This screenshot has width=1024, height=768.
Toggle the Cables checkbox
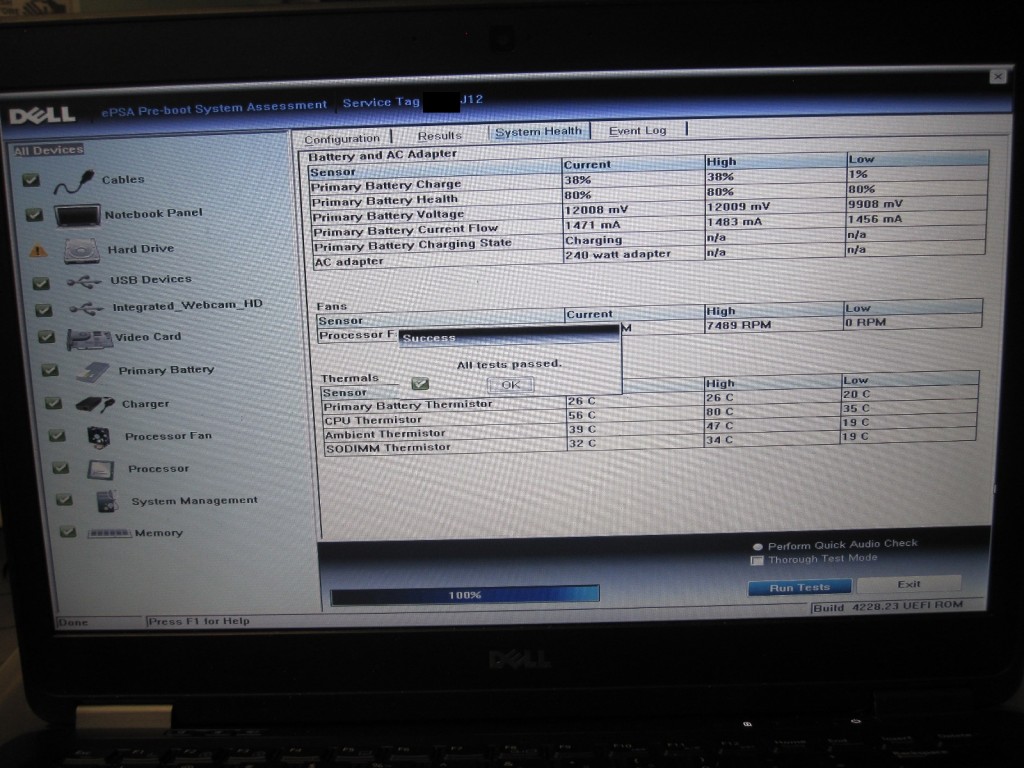pyautogui.click(x=31, y=180)
